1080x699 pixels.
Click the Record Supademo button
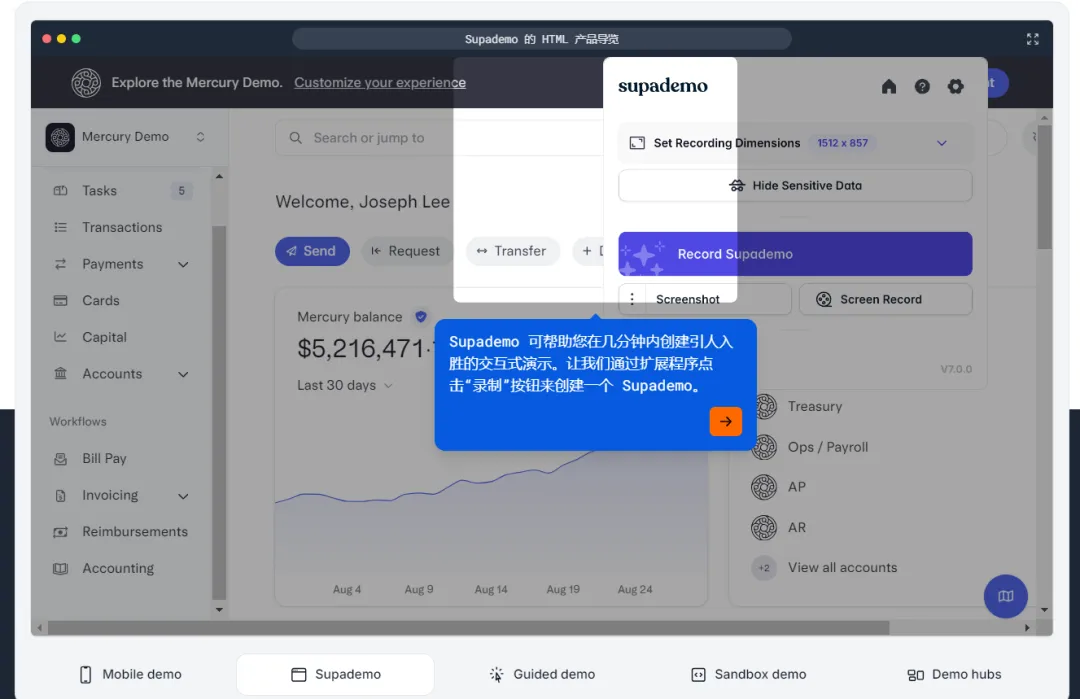tap(794, 254)
